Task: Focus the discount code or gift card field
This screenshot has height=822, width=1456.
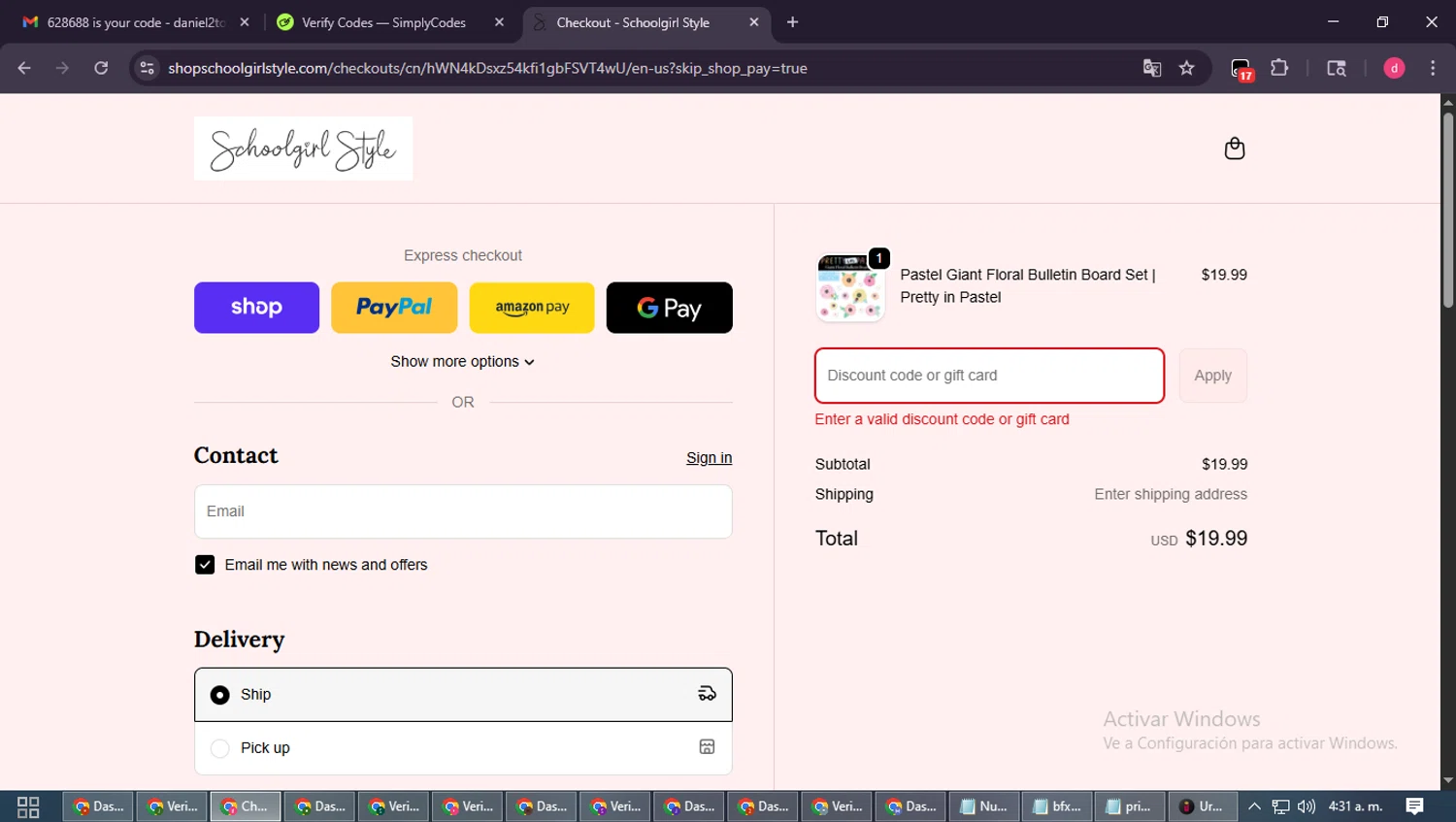Action: click(989, 376)
